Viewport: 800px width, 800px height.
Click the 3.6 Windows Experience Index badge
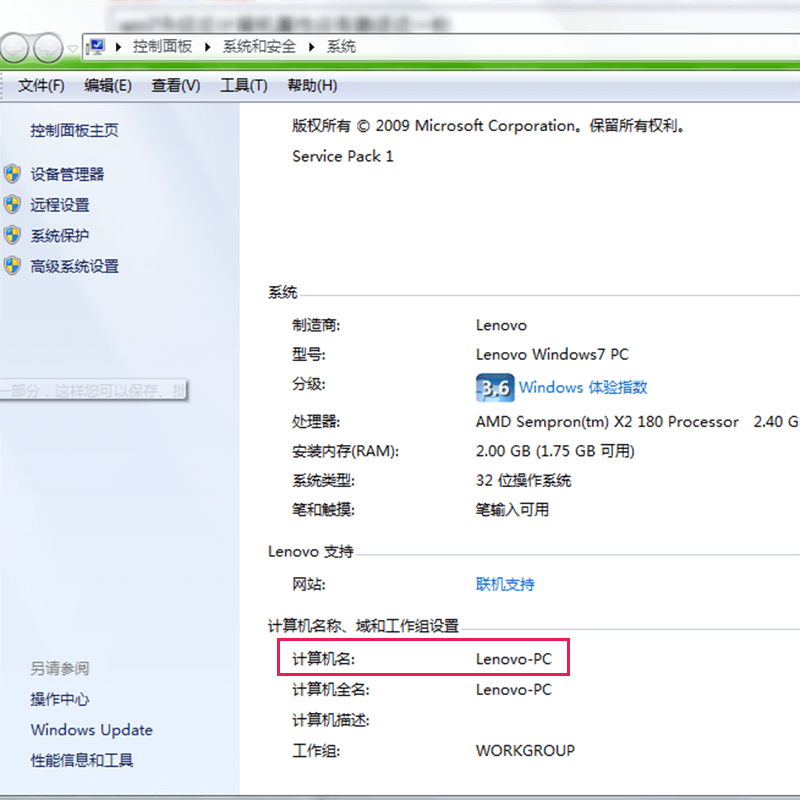[494, 387]
